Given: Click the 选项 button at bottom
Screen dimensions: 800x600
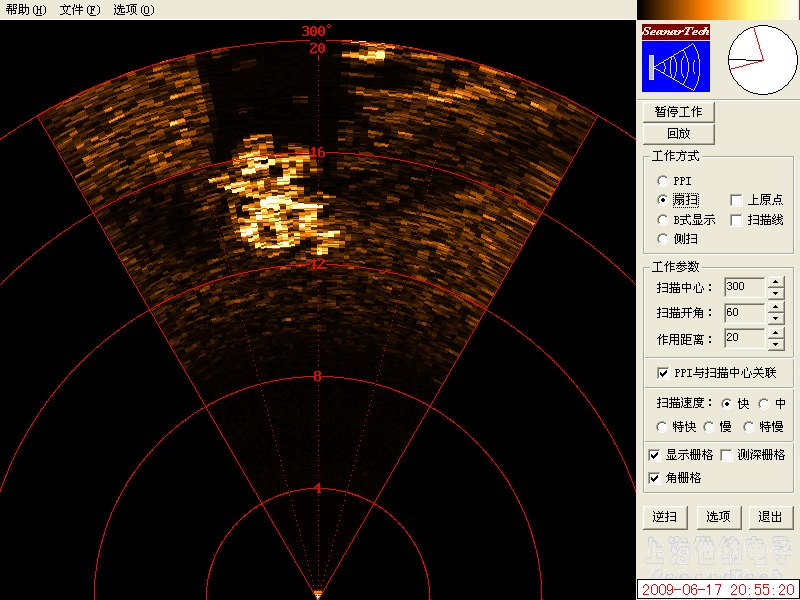Looking at the screenshot, I should pyautogui.click(x=718, y=517).
